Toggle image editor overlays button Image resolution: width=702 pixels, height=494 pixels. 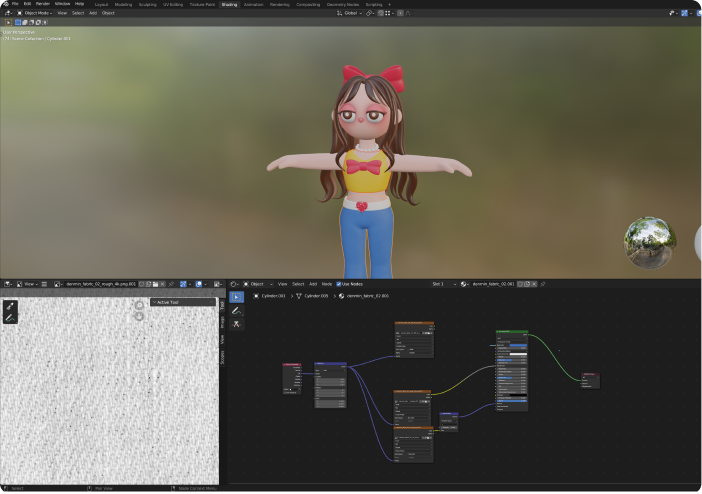click(x=199, y=284)
